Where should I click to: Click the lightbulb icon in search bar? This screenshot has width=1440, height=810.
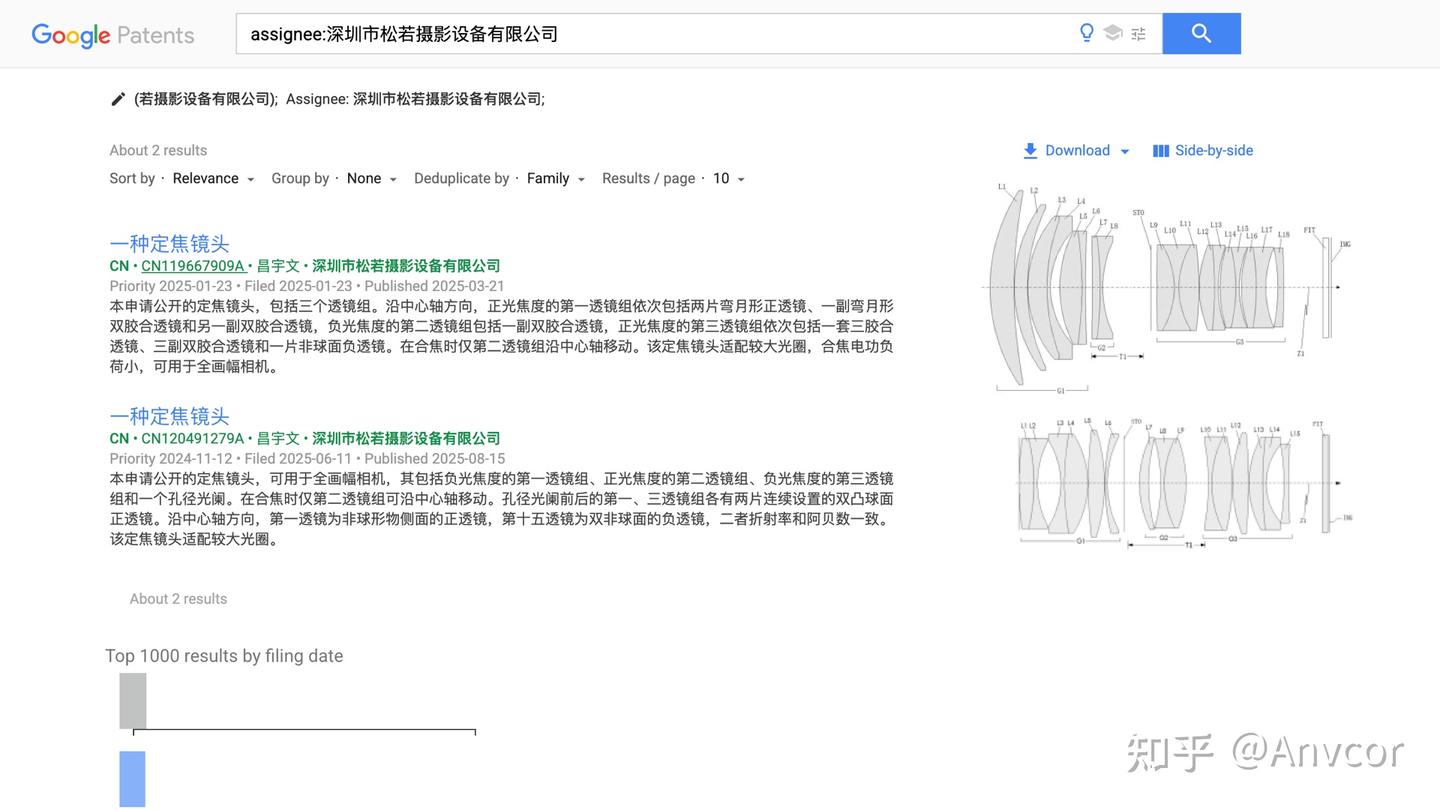point(1087,33)
